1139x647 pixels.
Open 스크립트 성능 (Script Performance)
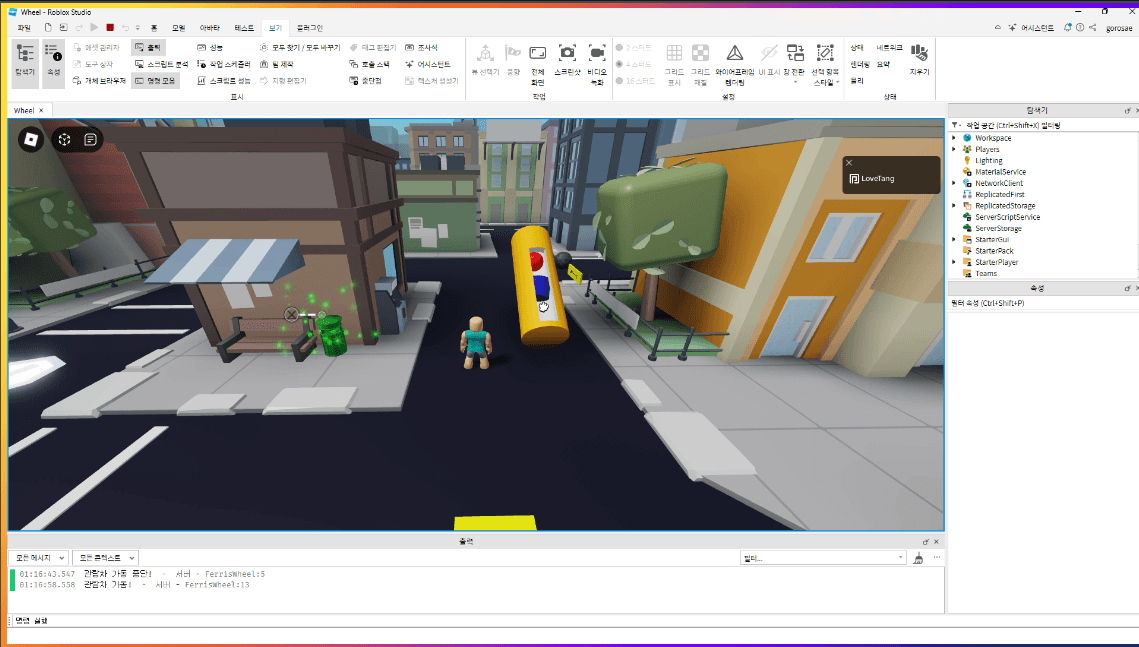tap(224, 81)
